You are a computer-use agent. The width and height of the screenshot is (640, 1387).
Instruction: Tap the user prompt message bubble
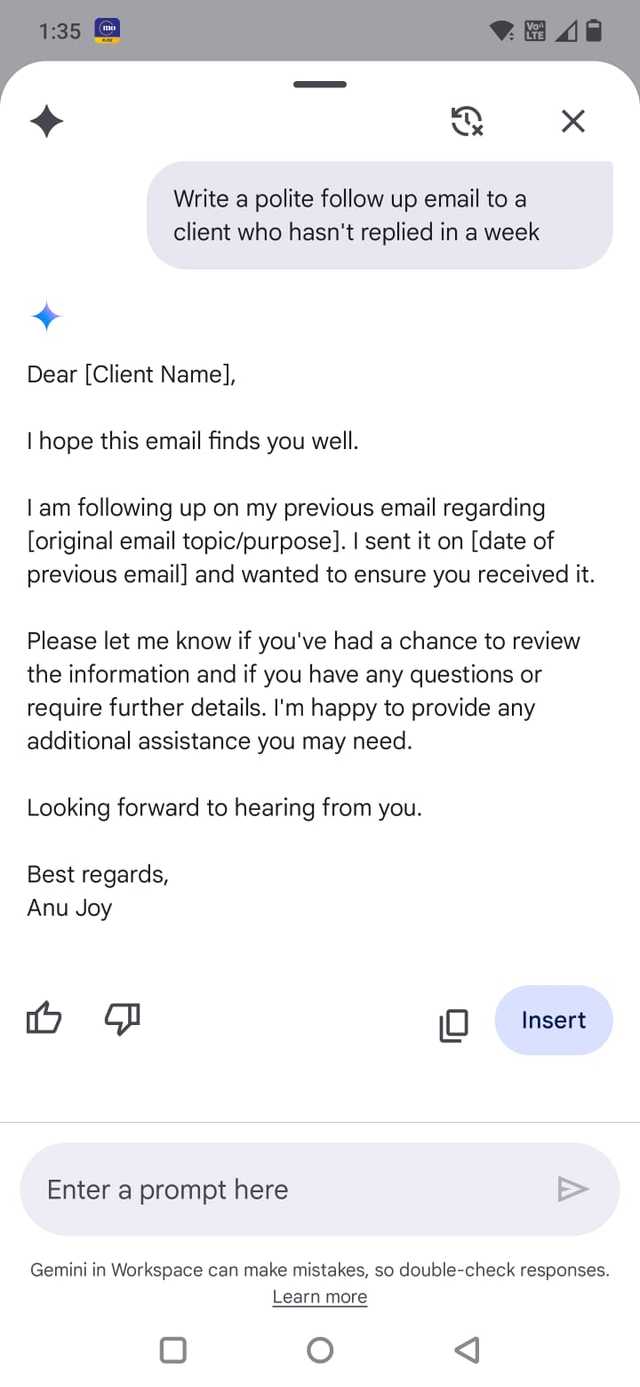380,215
